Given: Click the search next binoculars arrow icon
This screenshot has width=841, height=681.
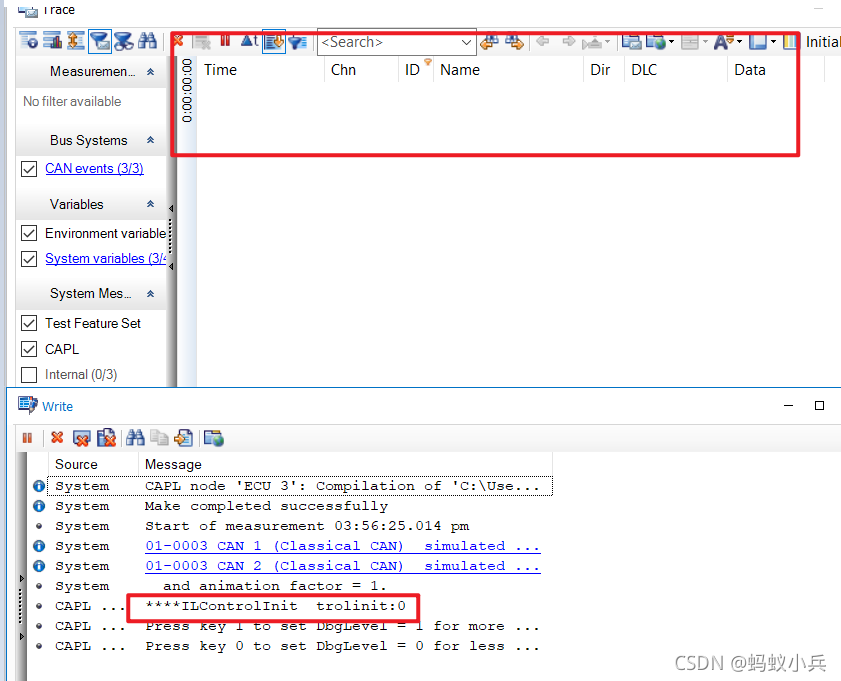Looking at the screenshot, I should click(514, 42).
